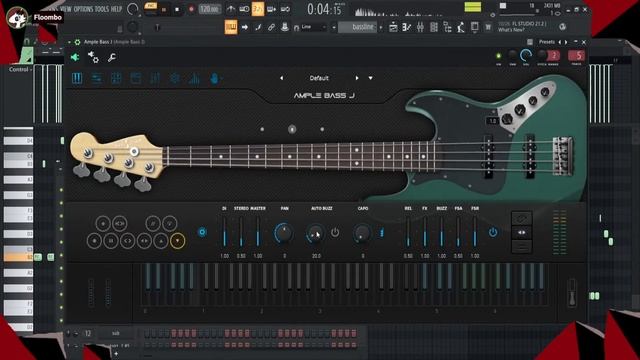640x360 pixels.
Task: Switch to the Main keyboard tab in Ample Bass
Action: coord(77,78)
